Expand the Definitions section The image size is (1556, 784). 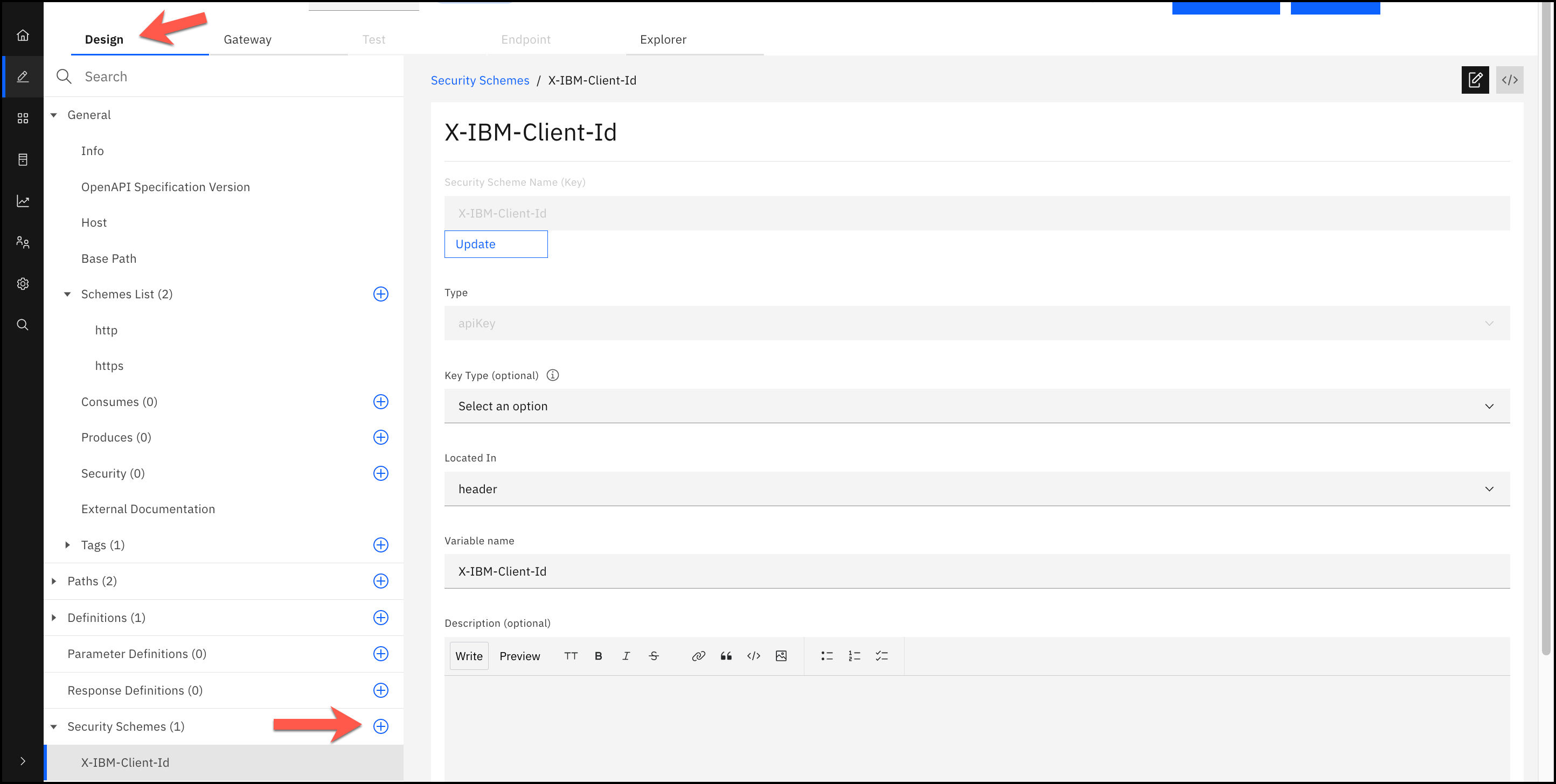point(54,618)
